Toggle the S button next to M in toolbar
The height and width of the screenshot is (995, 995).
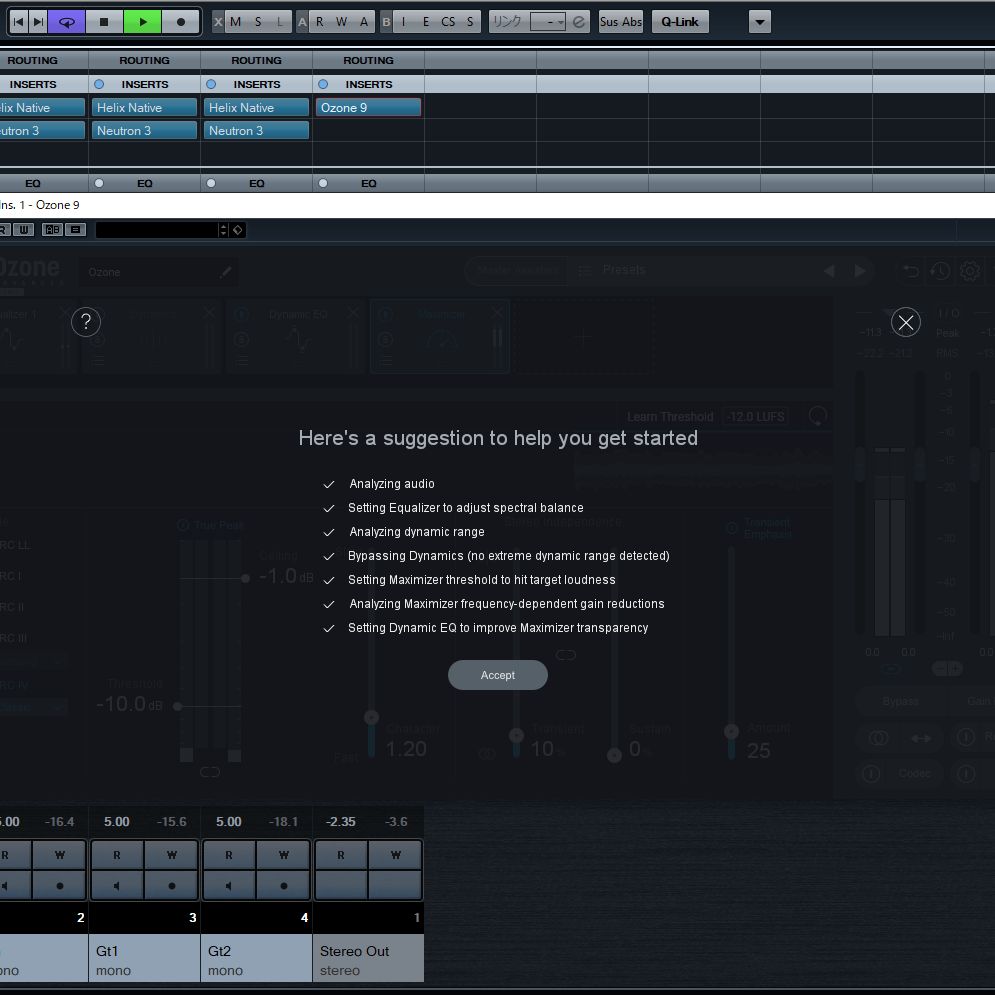(x=258, y=22)
